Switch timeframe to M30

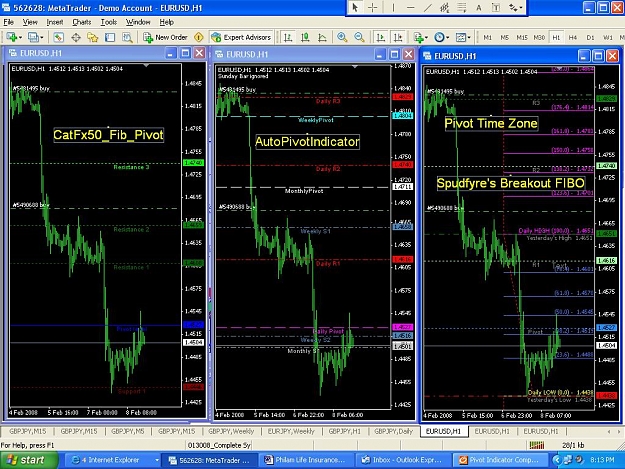click(539, 37)
